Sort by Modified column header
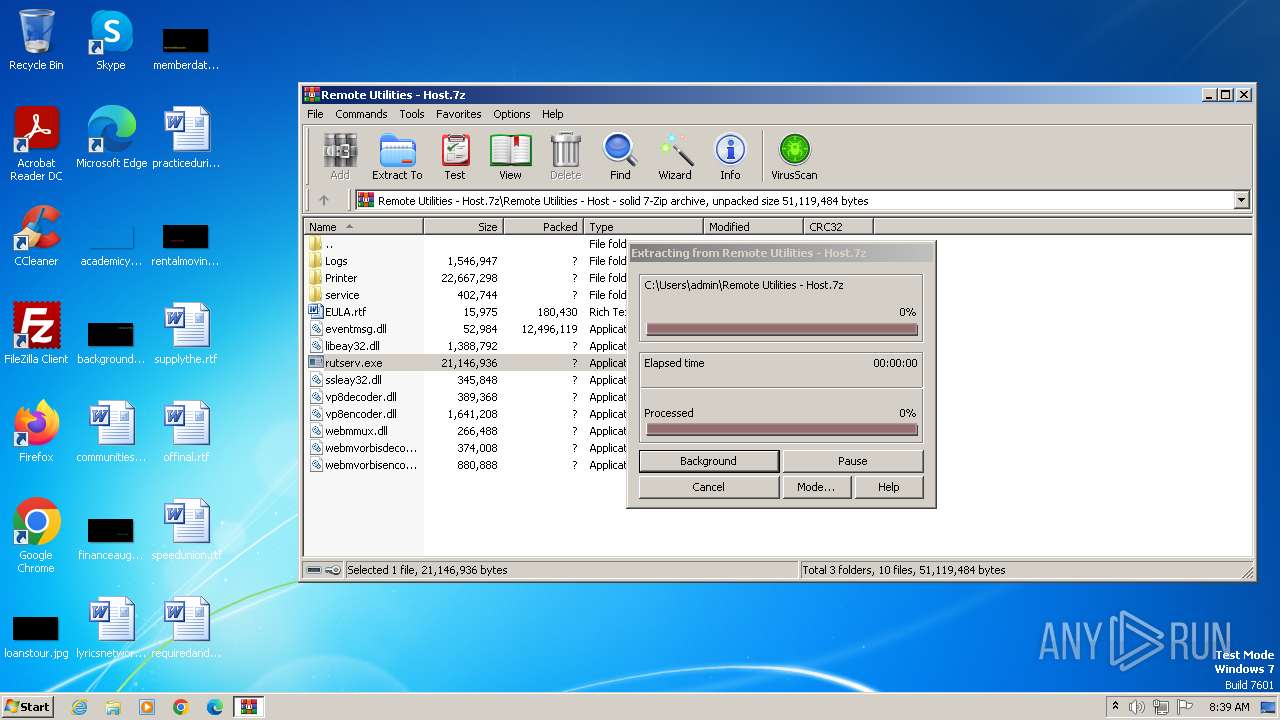Image resolution: width=1280 pixels, height=720 pixels. pos(754,227)
